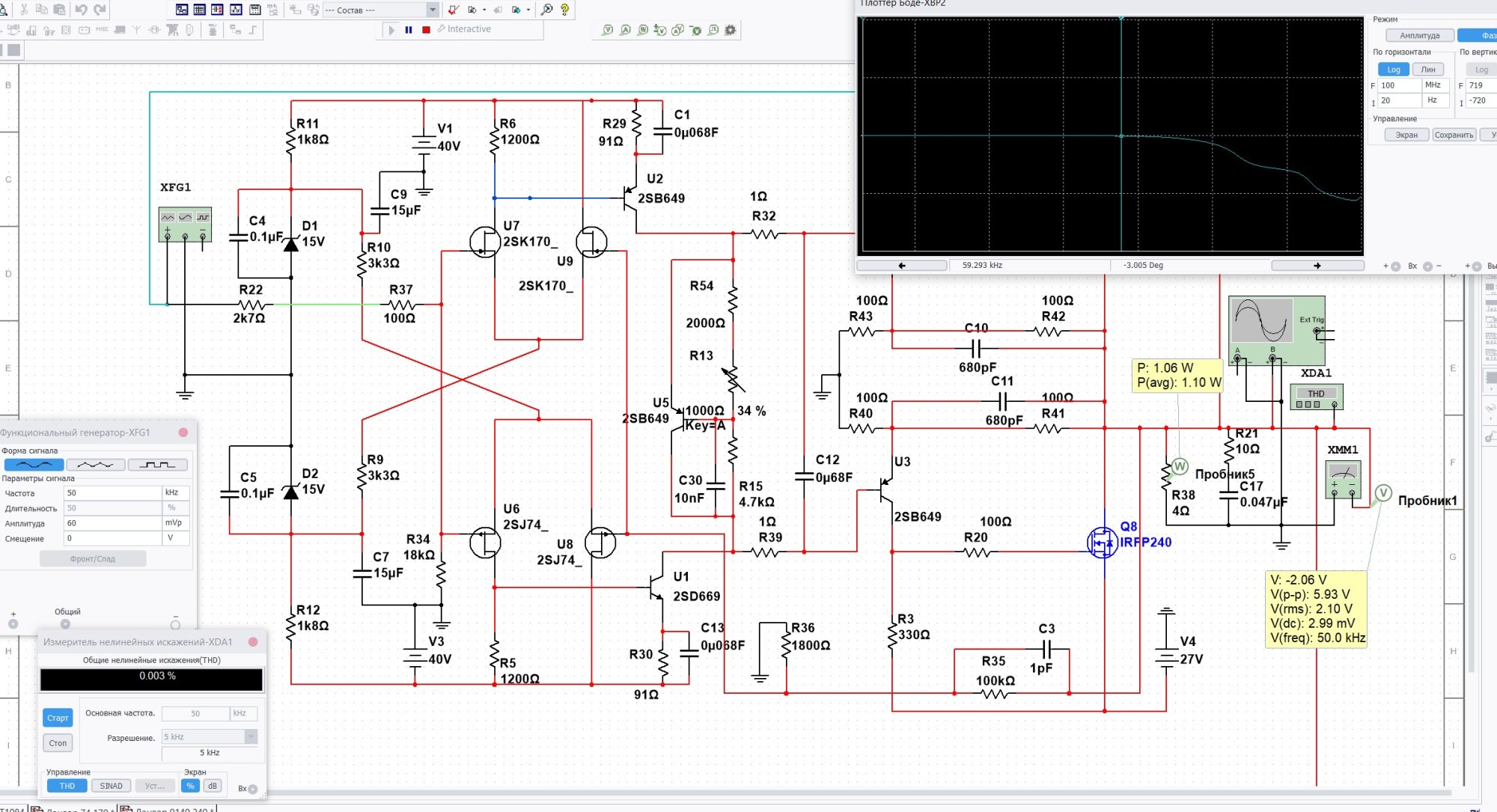The width and height of the screenshot is (1497, 812).
Task: Click the Run simulation play icon
Action: (391, 30)
